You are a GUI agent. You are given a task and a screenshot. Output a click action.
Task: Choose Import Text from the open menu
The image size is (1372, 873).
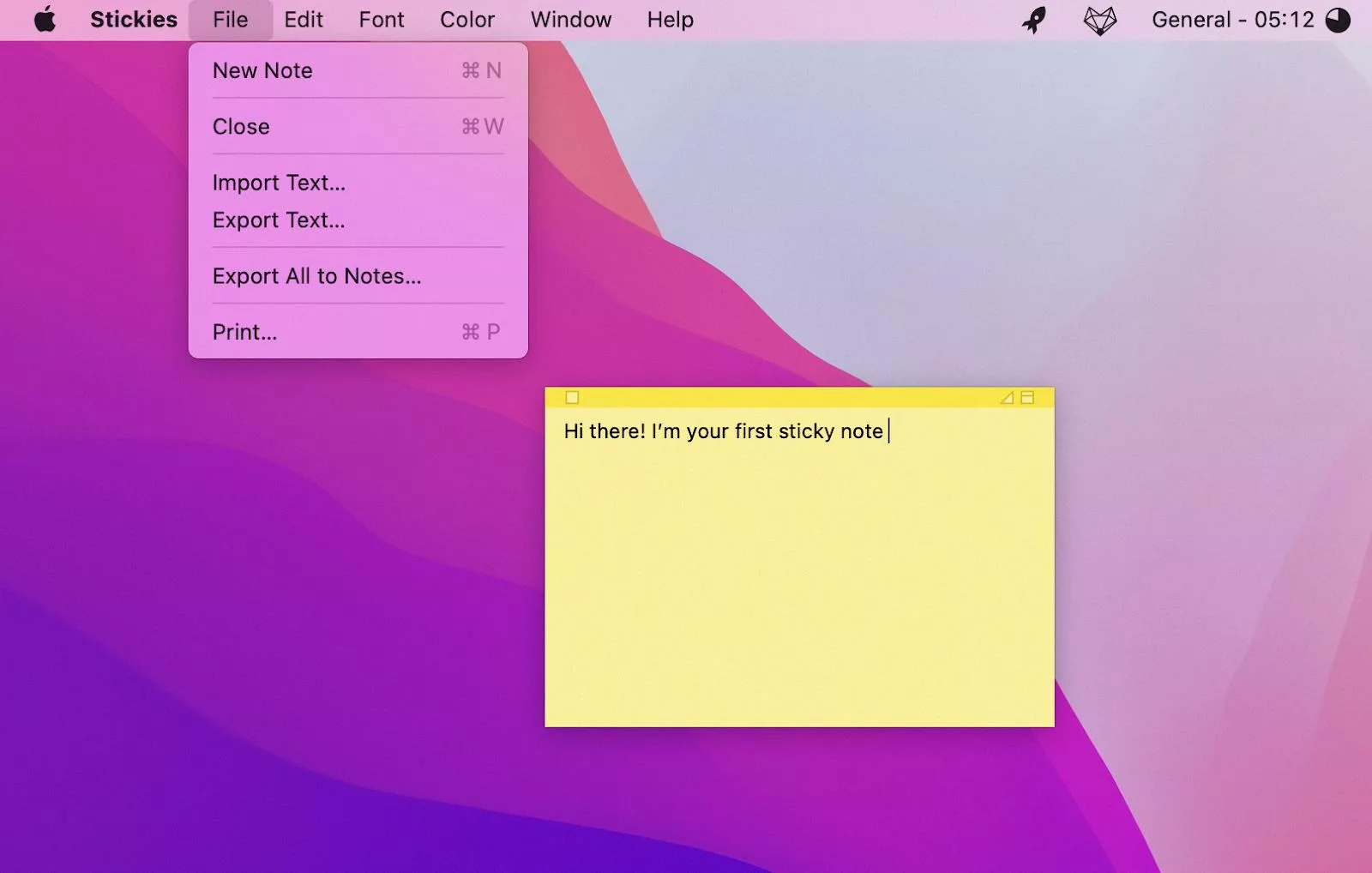click(x=279, y=183)
